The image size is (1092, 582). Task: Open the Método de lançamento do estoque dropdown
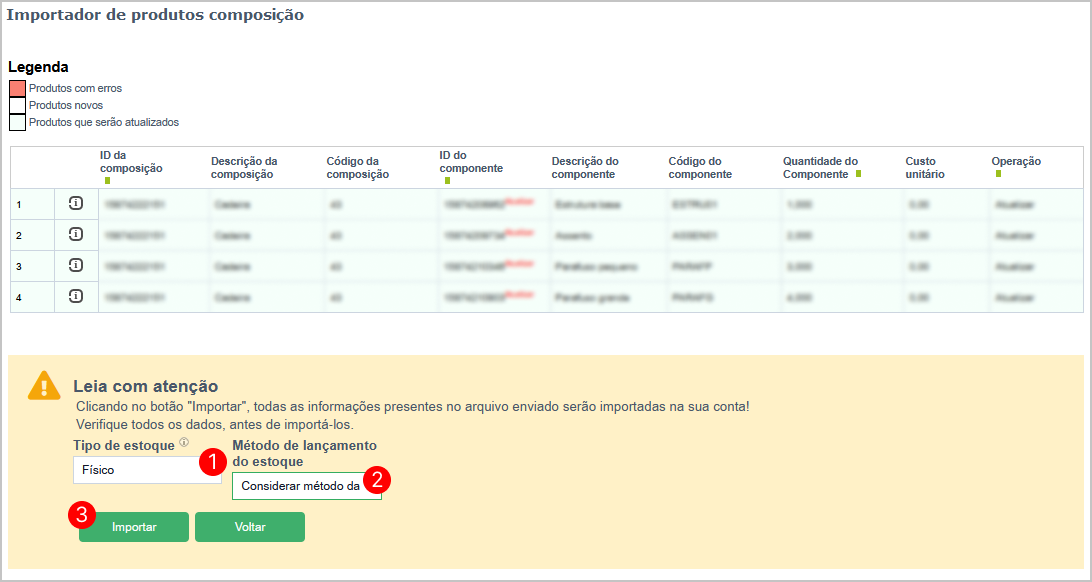coord(306,487)
